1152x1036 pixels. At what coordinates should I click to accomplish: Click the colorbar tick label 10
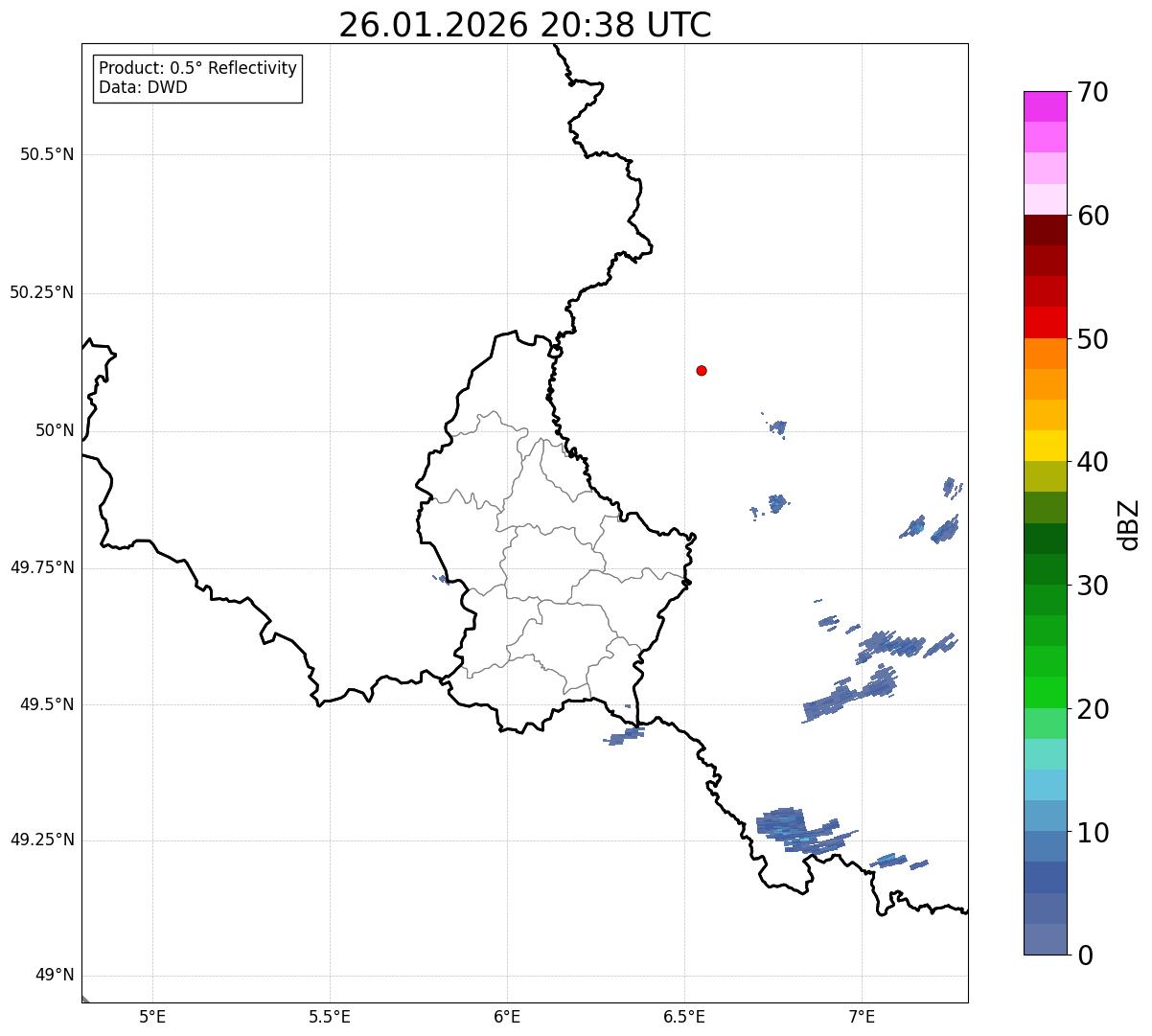[1093, 833]
